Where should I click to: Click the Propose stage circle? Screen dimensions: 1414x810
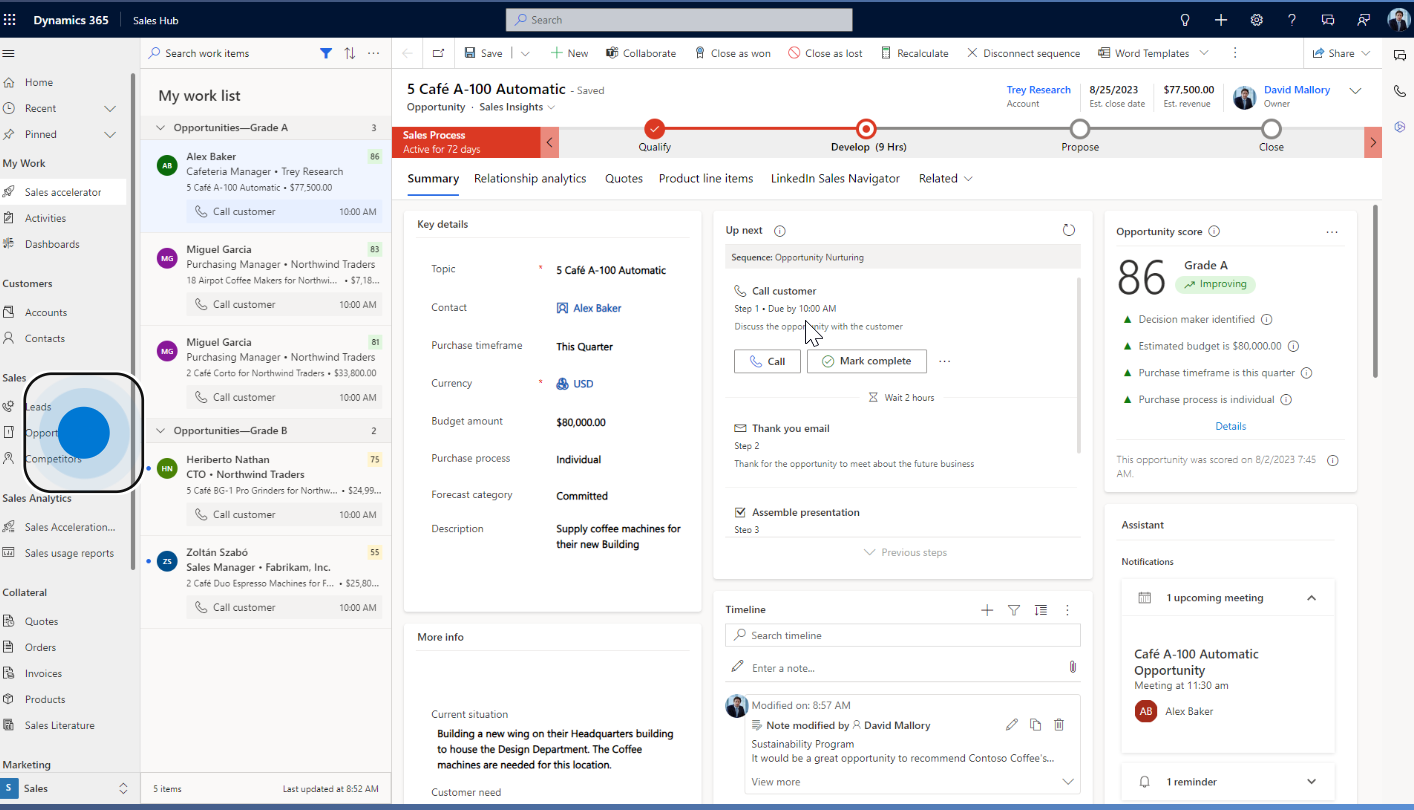[x=1079, y=128]
